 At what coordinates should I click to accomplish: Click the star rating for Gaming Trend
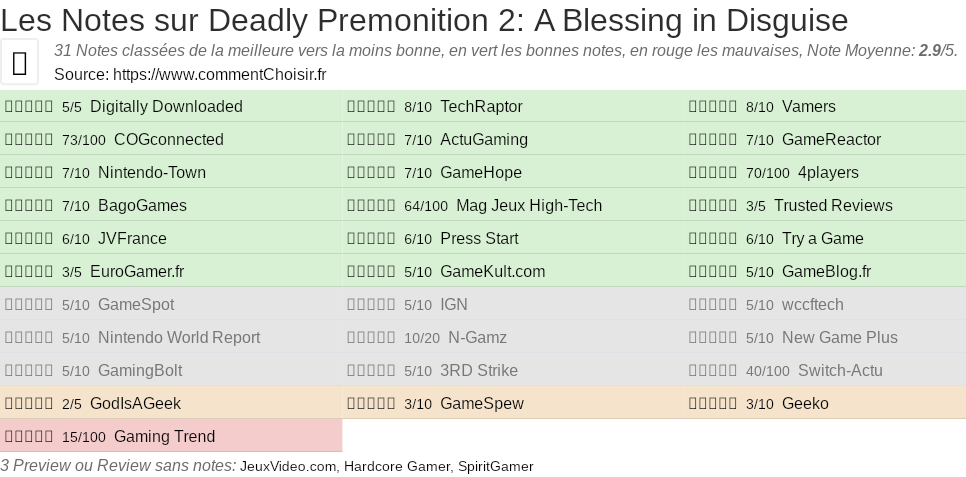[29, 437]
